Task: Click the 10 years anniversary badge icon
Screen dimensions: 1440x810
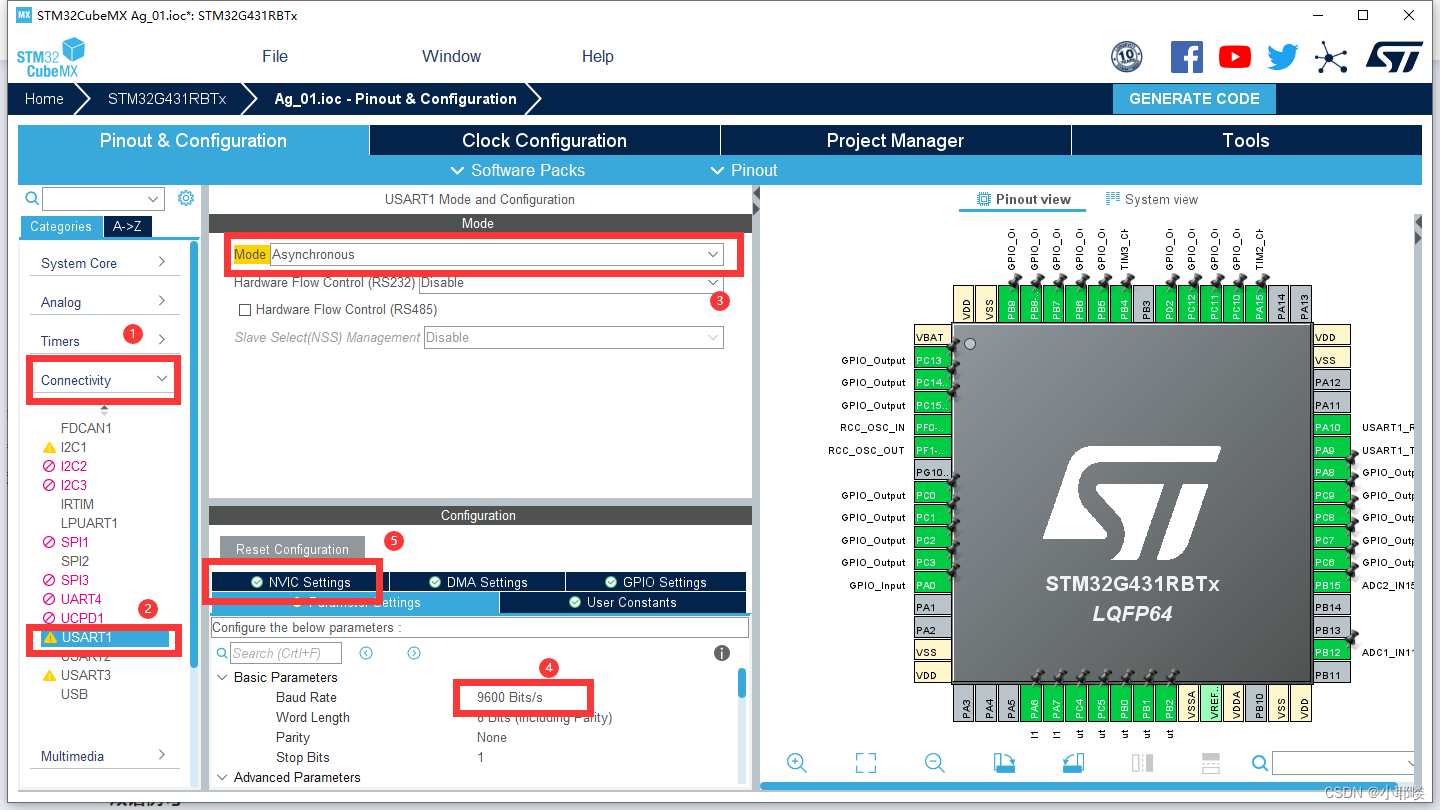Action: point(1127,57)
